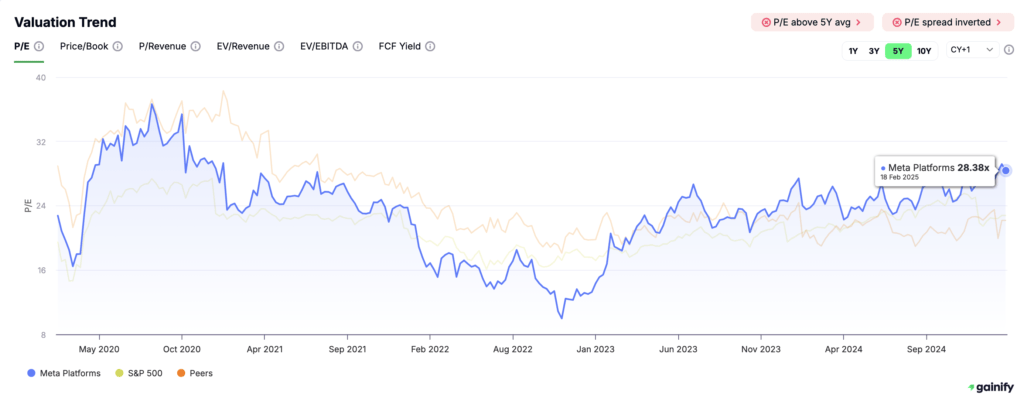Click the Nov 2023 x-axis label
The height and width of the screenshot is (401, 1024).
tap(761, 349)
